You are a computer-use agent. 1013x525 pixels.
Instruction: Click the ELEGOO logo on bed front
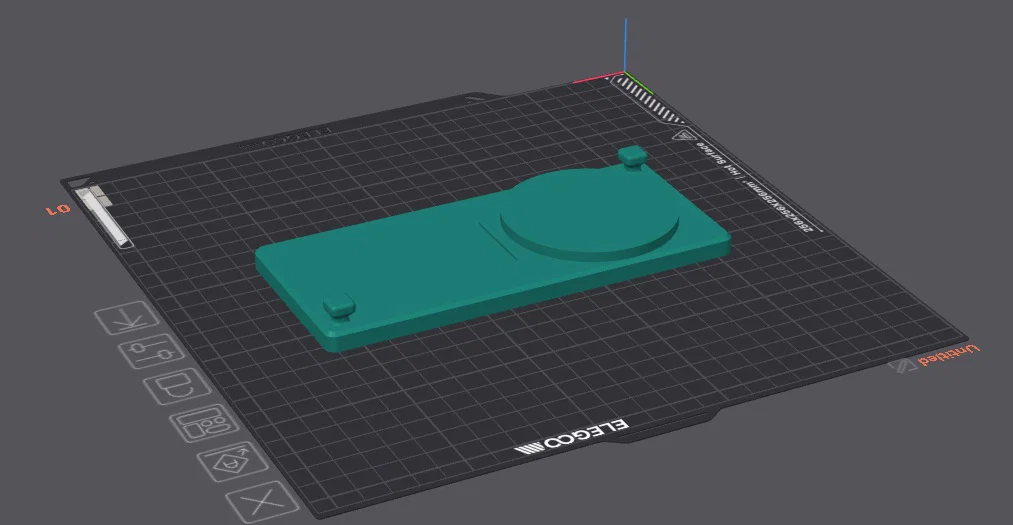[x=571, y=437]
